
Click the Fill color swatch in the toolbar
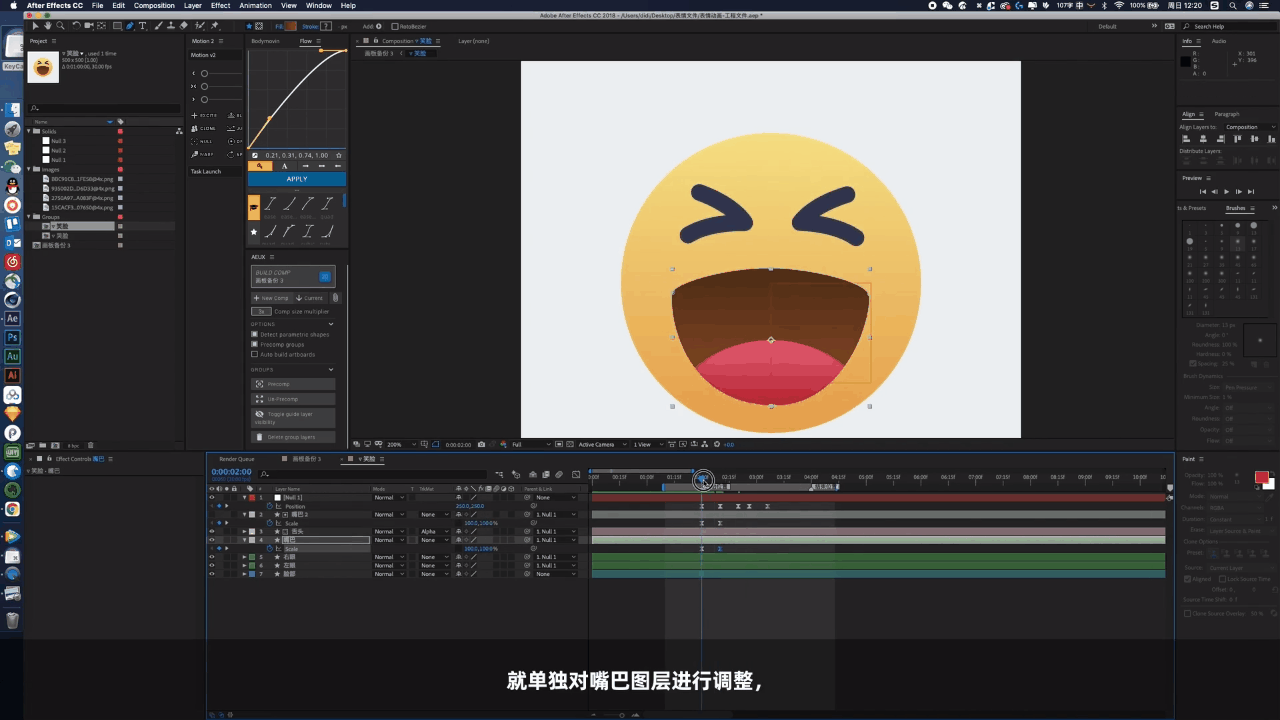289,26
